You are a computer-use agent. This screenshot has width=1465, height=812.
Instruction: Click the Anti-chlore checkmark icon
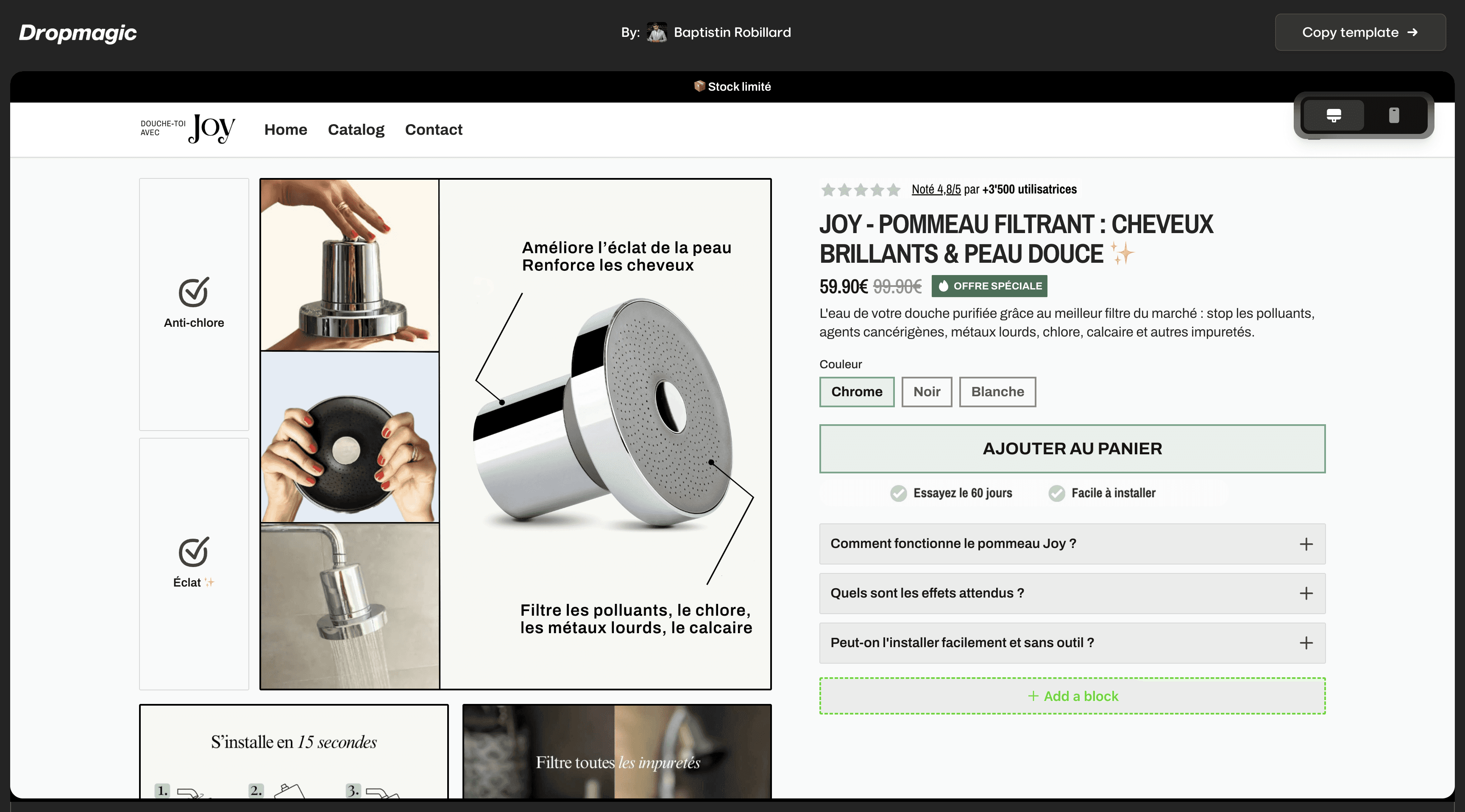[x=193, y=292]
